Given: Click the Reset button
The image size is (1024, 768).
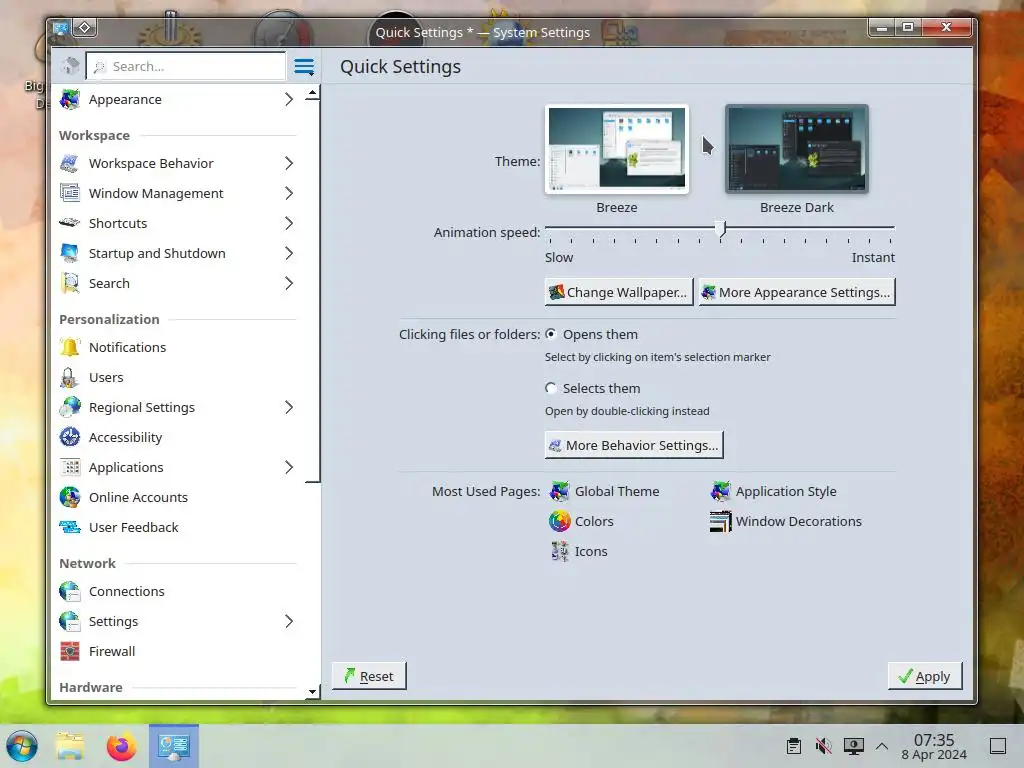Looking at the screenshot, I should 369,676.
